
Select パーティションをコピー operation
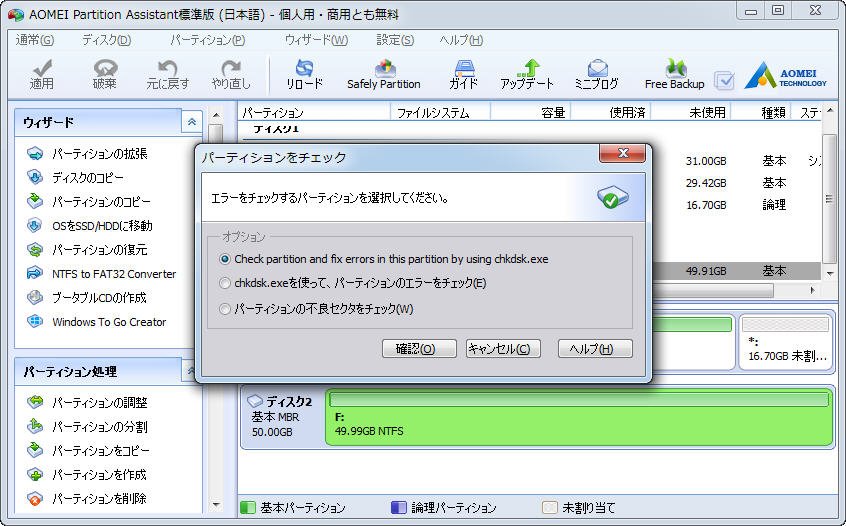(x=88, y=450)
